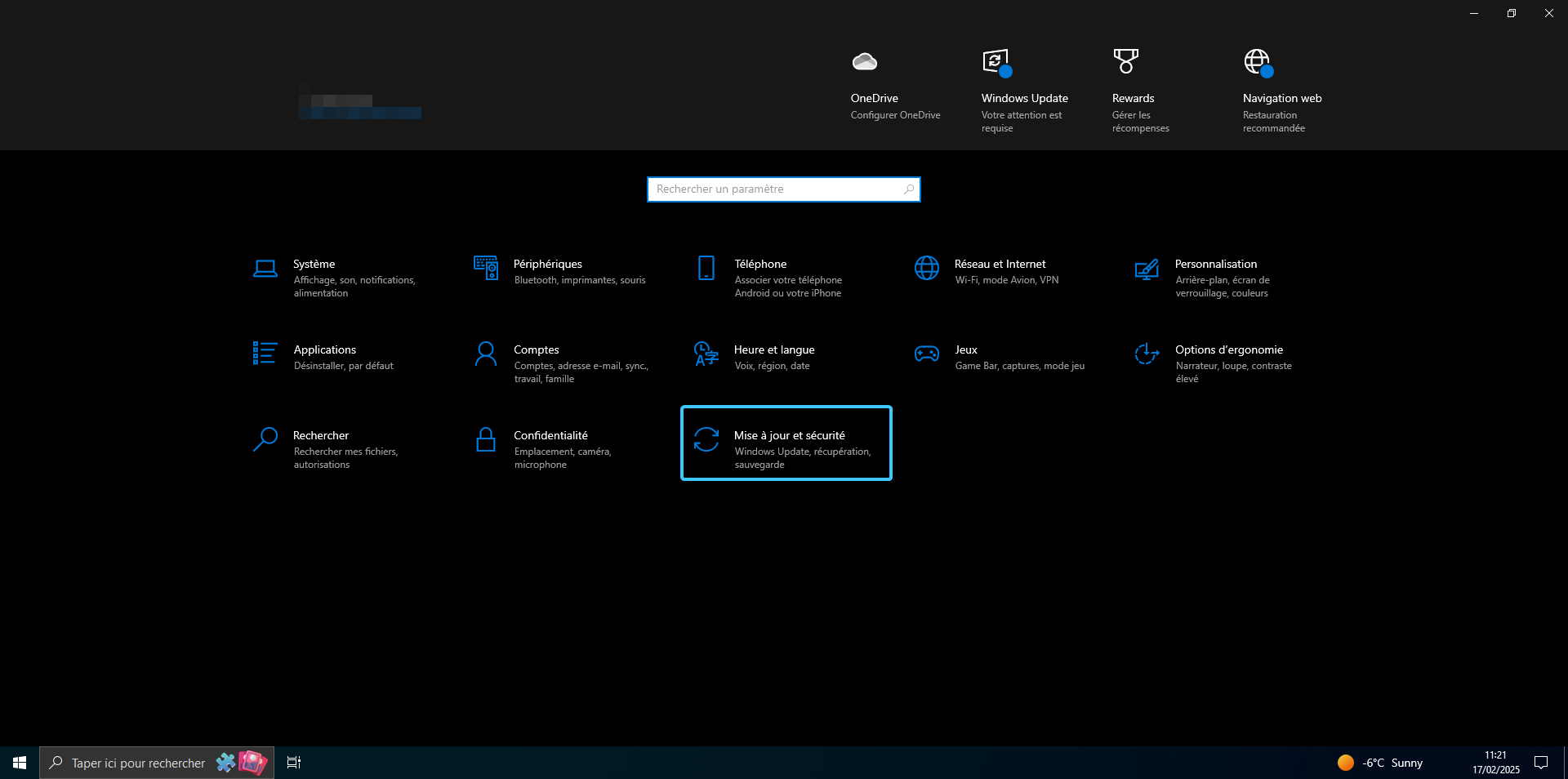Open the Confidentialité padlock icon
This screenshot has width=1568, height=779.
coord(486,439)
